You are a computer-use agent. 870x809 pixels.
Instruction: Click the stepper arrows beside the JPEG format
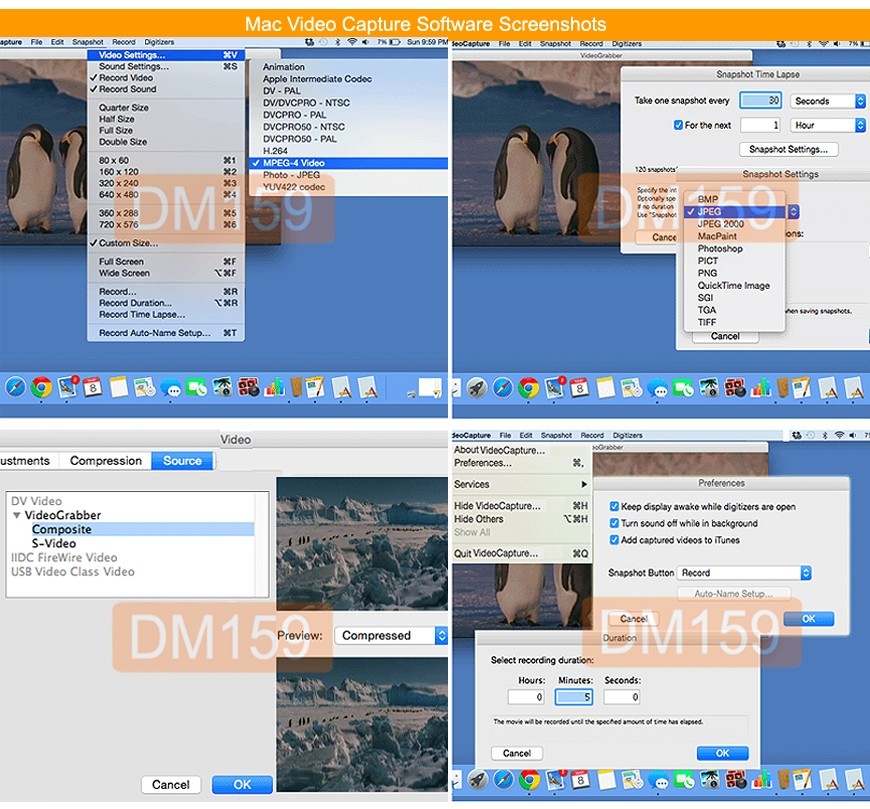click(793, 211)
